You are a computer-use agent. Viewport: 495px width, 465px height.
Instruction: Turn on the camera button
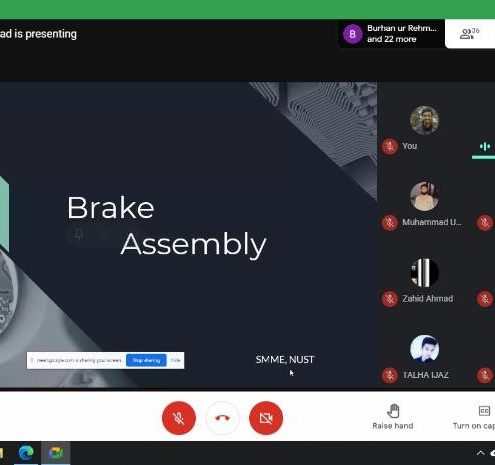(x=266, y=418)
